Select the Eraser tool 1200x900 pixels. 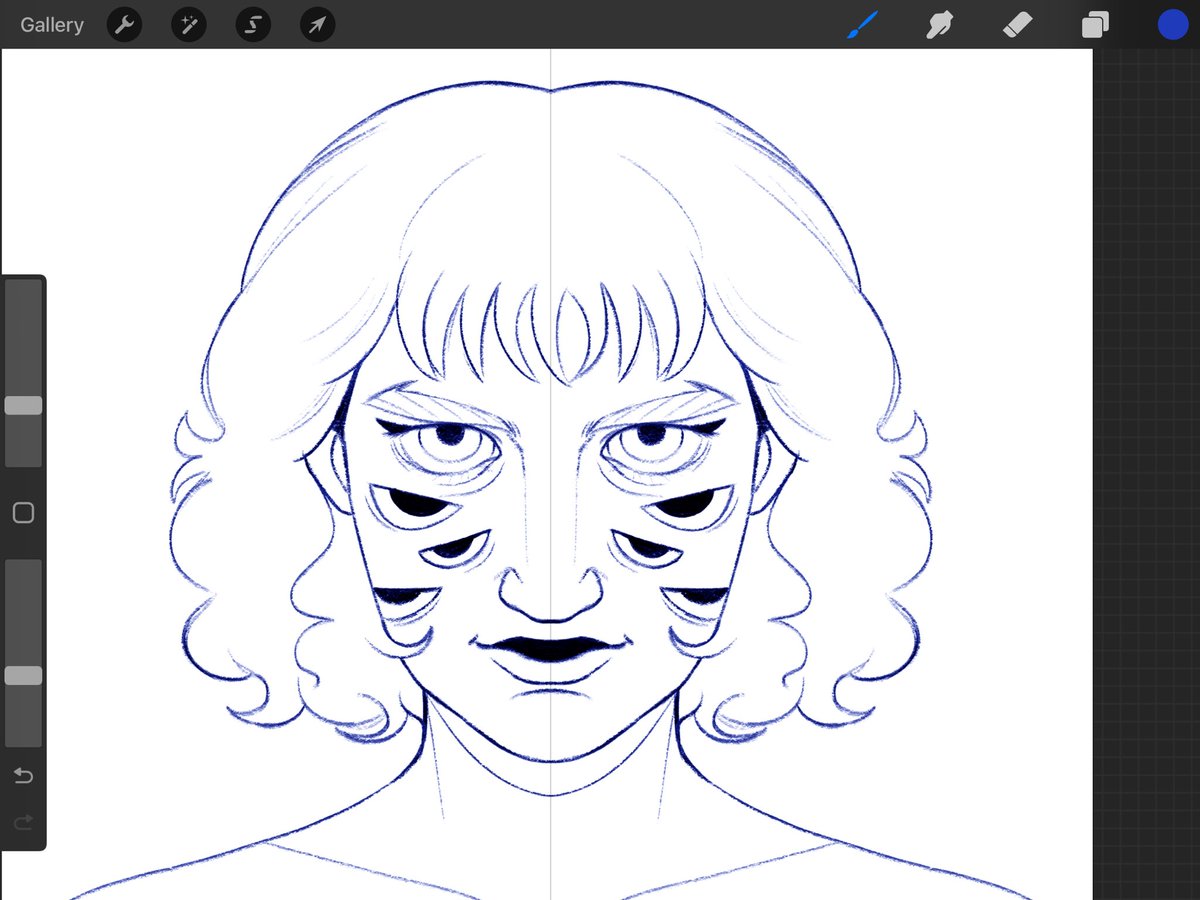click(x=1017, y=25)
